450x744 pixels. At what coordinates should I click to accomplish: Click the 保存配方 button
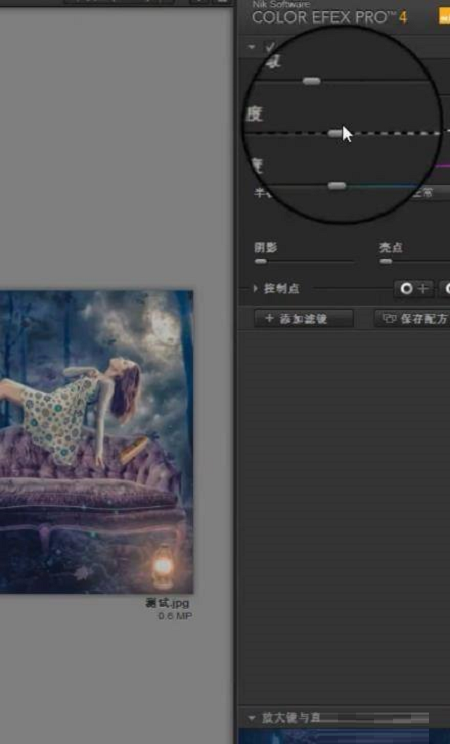[412, 318]
